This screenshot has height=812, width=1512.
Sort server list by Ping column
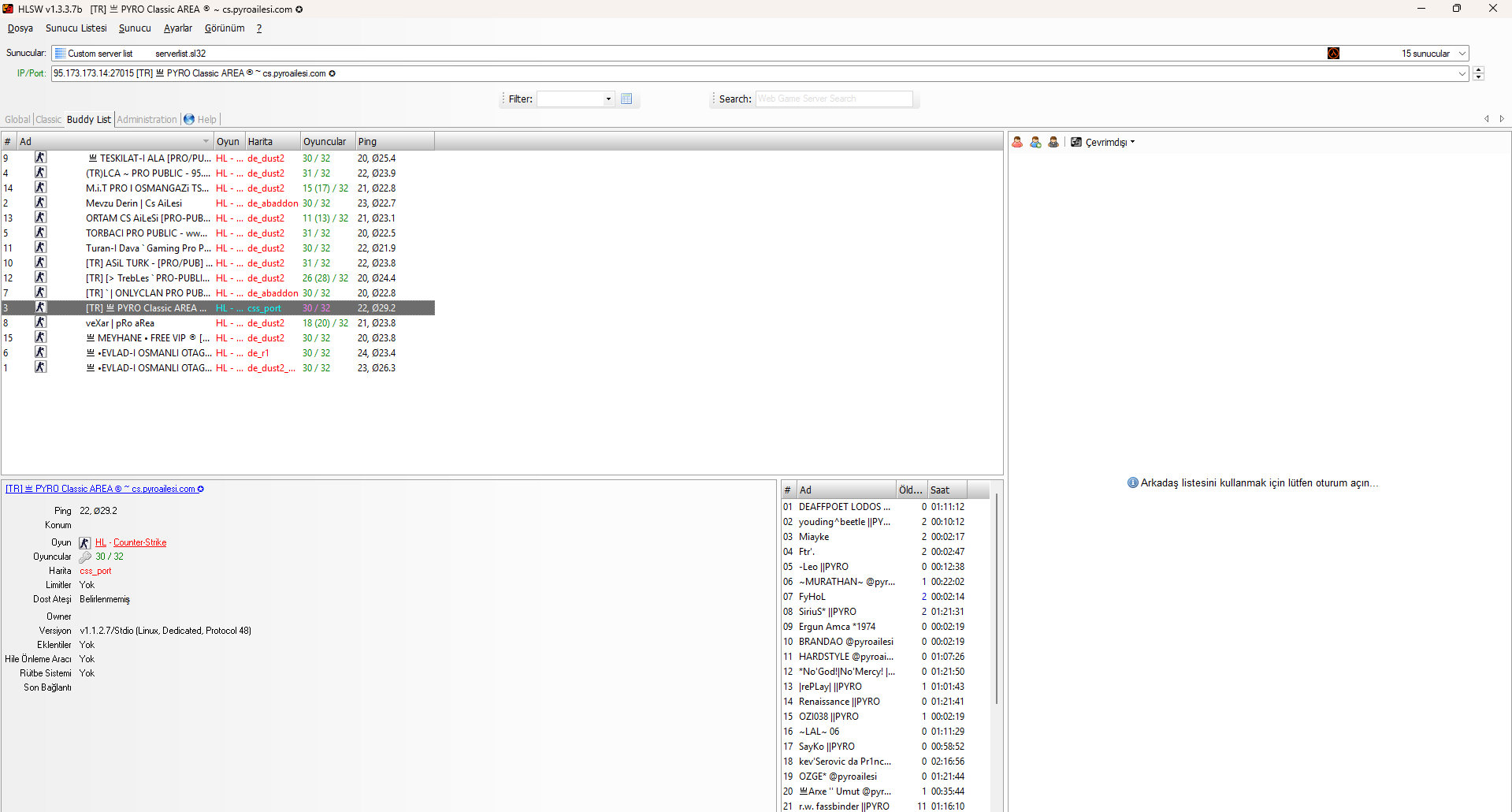pos(395,142)
